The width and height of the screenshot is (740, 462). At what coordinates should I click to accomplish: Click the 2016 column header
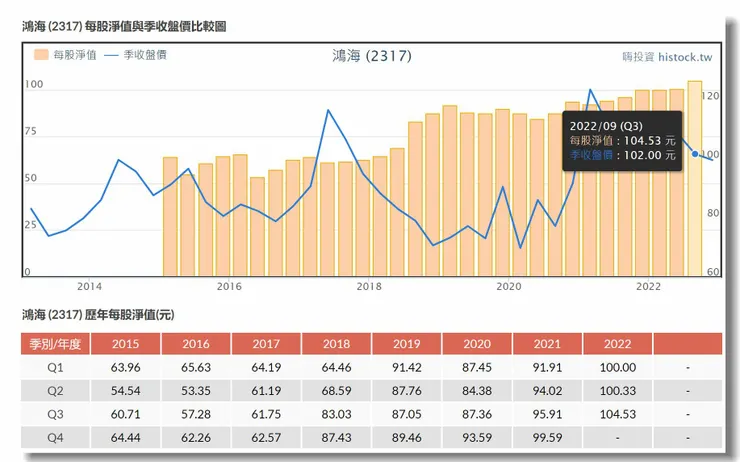click(x=196, y=344)
